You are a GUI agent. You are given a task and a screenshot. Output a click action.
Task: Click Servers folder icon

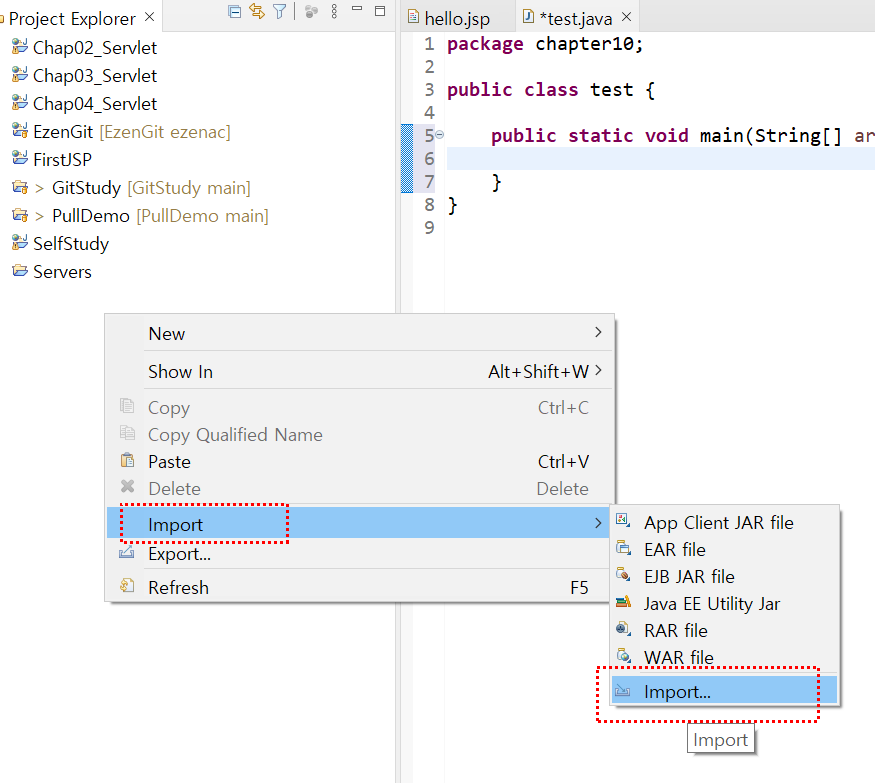tap(20, 271)
